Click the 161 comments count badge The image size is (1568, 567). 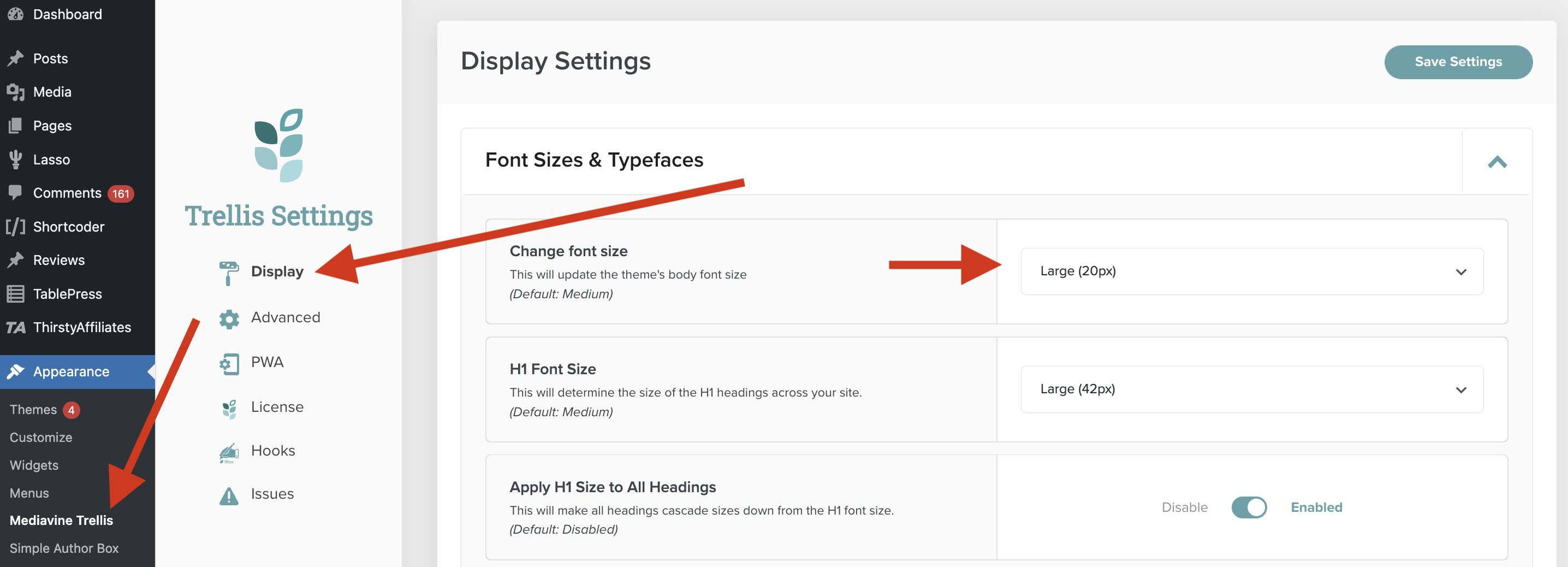point(121,194)
